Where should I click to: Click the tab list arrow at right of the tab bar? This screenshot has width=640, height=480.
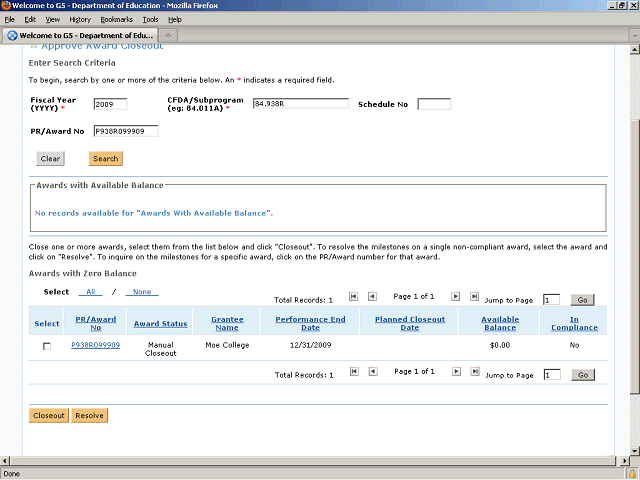click(x=635, y=36)
